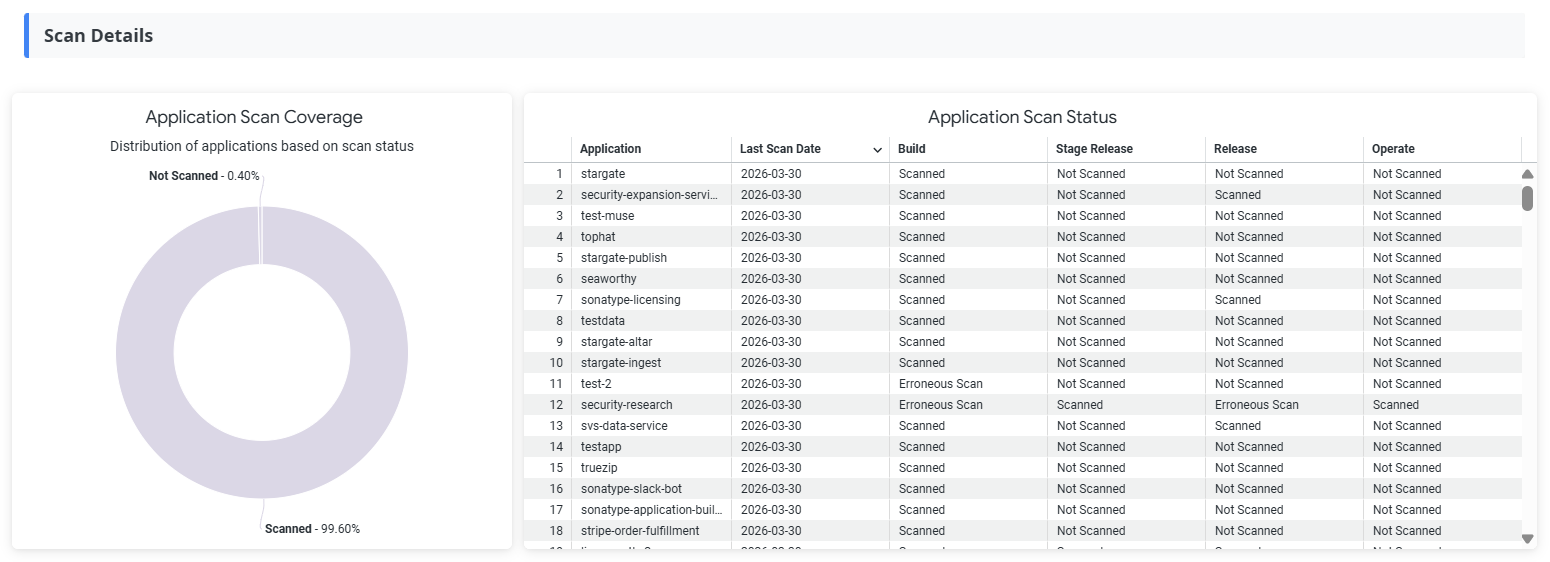Click Scanned release cell for security-expansion-servi...
Image resolution: width=1550 pixels, height=562 pixels.
1284,195
